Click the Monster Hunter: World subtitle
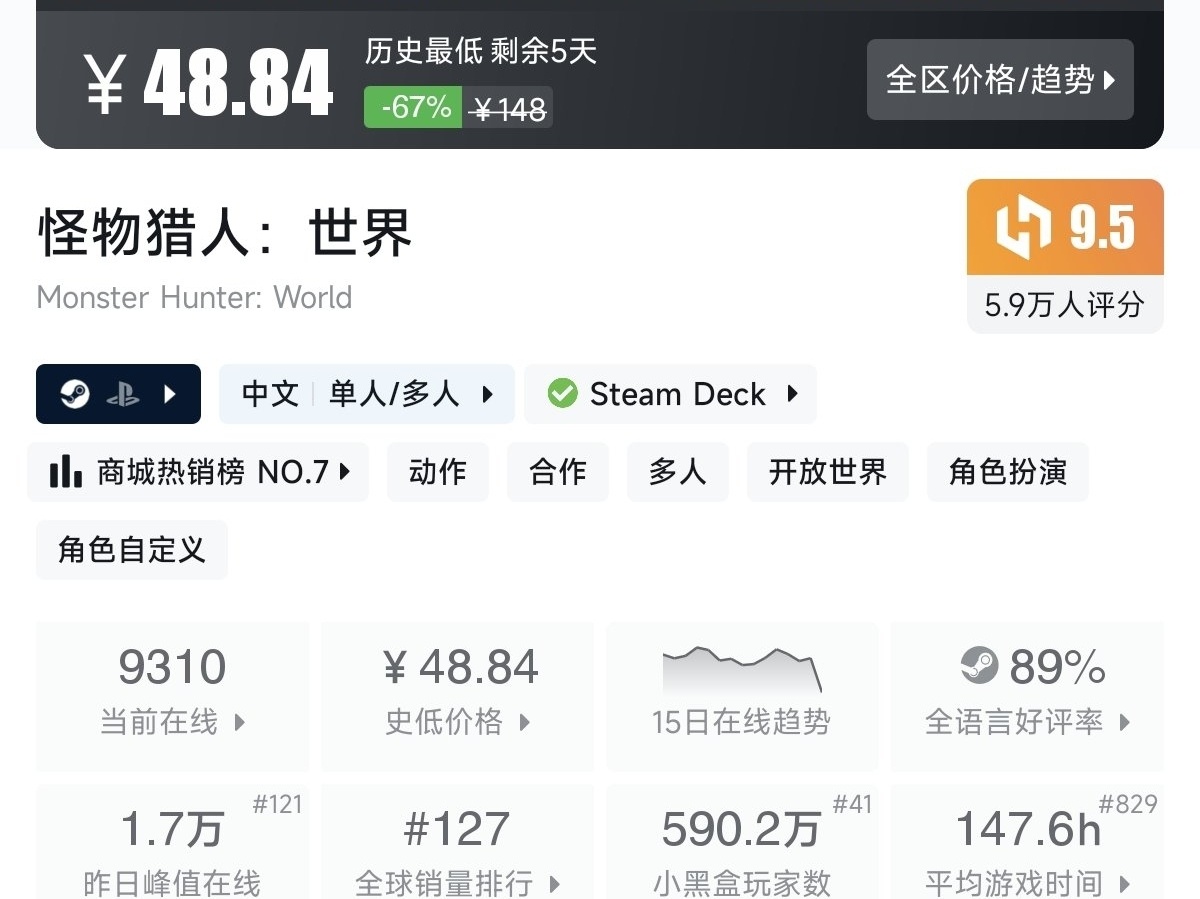 point(194,297)
